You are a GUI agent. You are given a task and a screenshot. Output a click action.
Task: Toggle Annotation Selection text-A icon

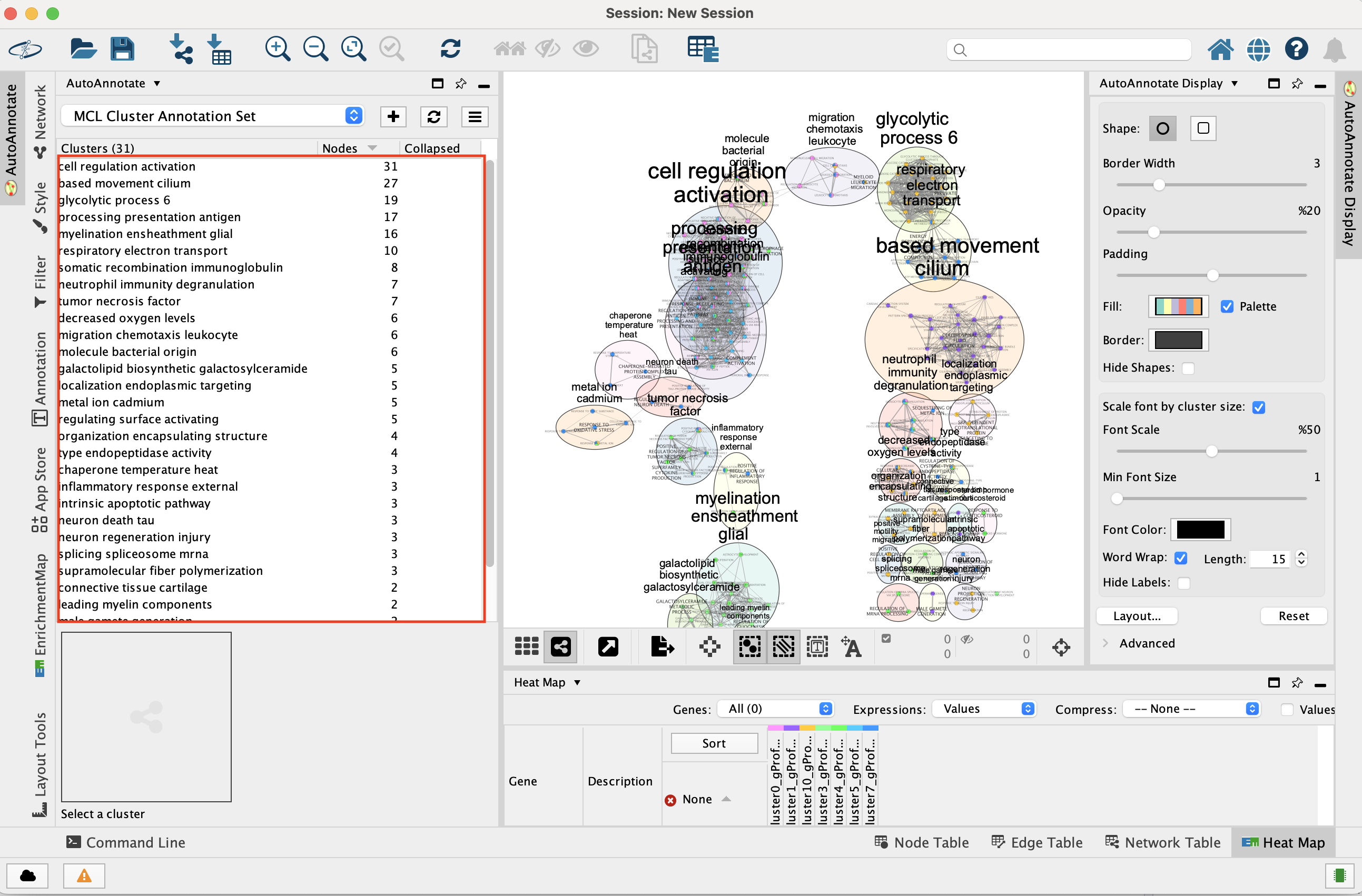[x=851, y=647]
